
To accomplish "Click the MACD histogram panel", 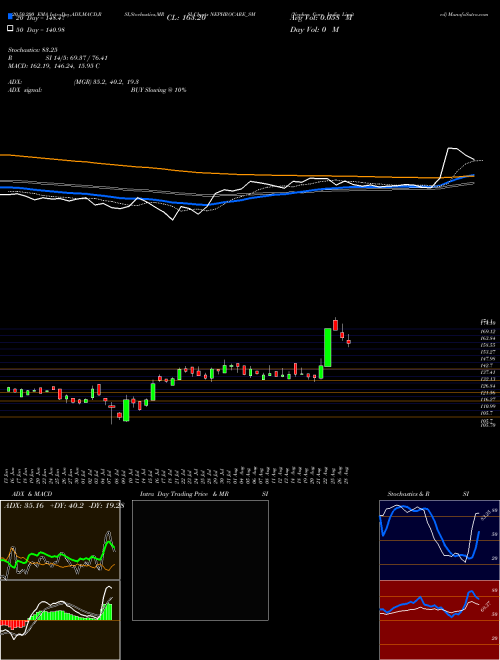I will pos(60,620).
